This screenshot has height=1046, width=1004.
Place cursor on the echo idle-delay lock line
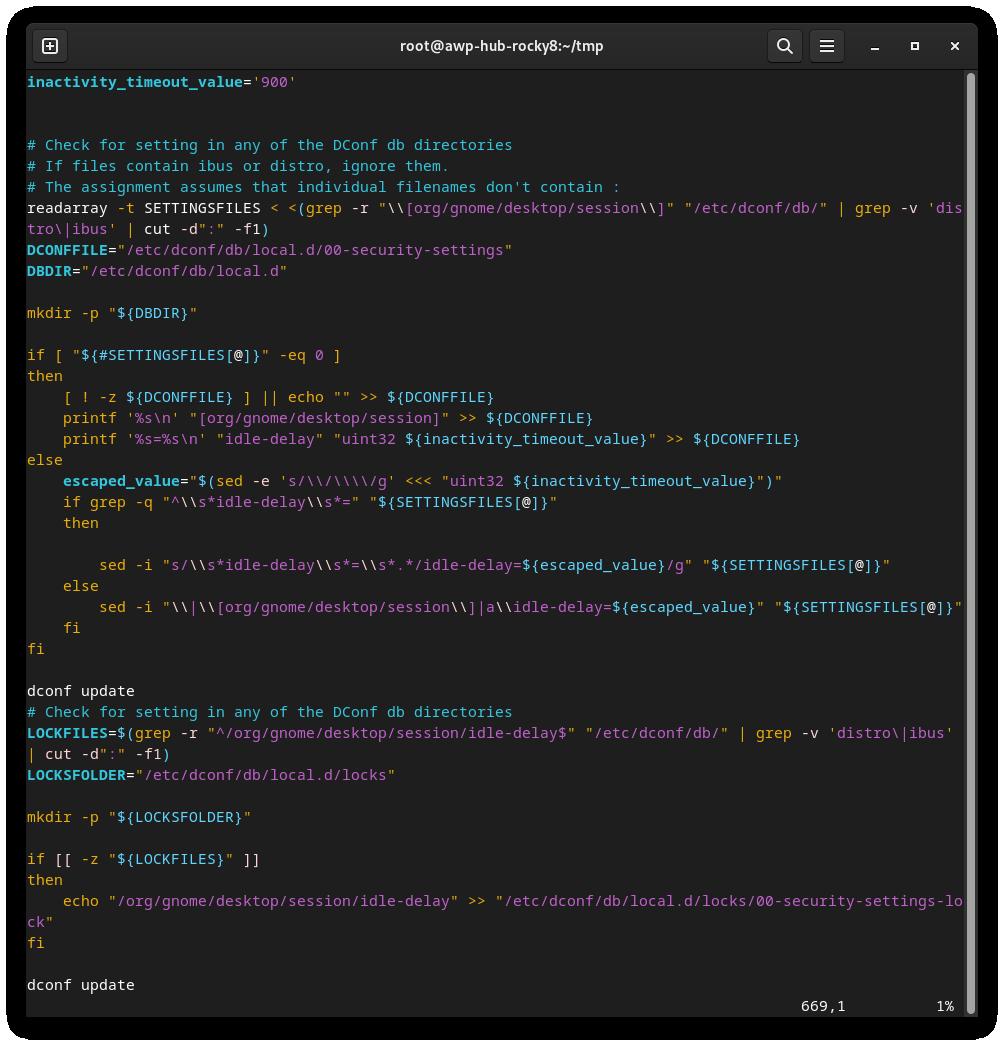click(400, 901)
